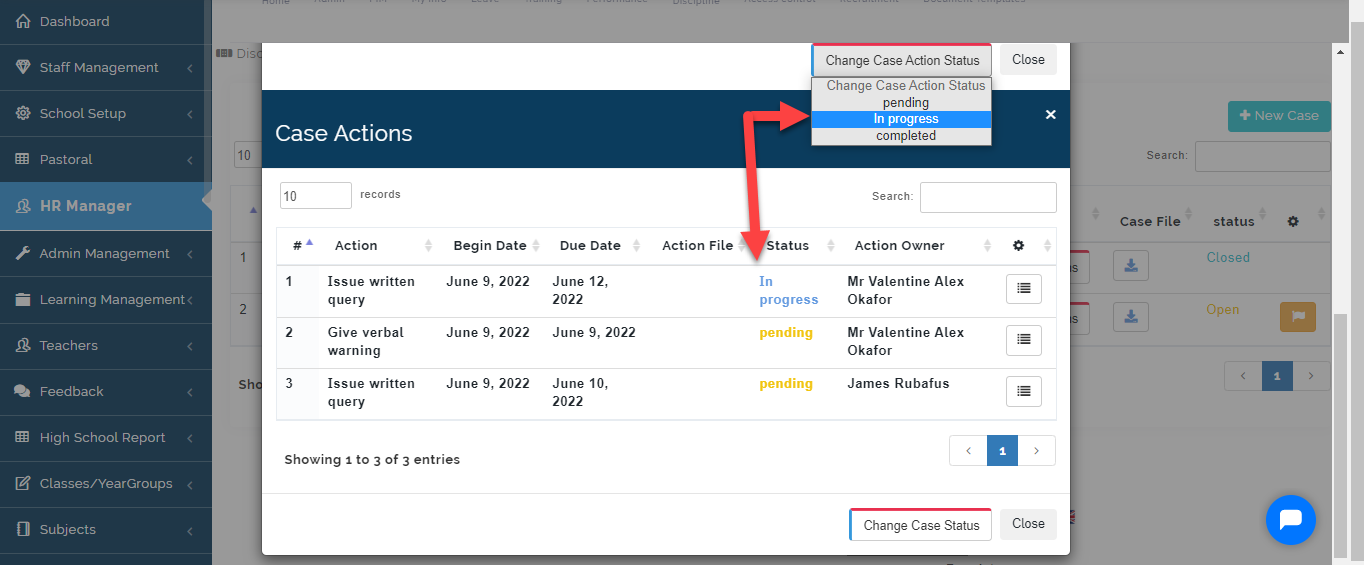This screenshot has width=1364, height=565.
Task: Click the Search field in Case Actions dialog
Action: [988, 197]
